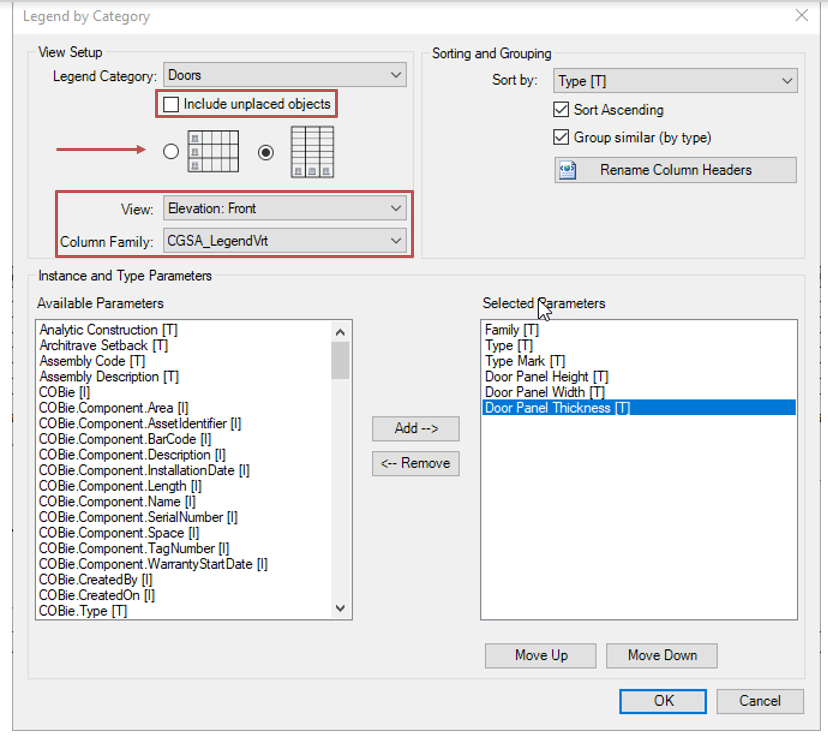Image resolution: width=828 pixels, height=738 pixels.
Task: Open the View dropdown showing Elevation: Front
Action: [285, 208]
